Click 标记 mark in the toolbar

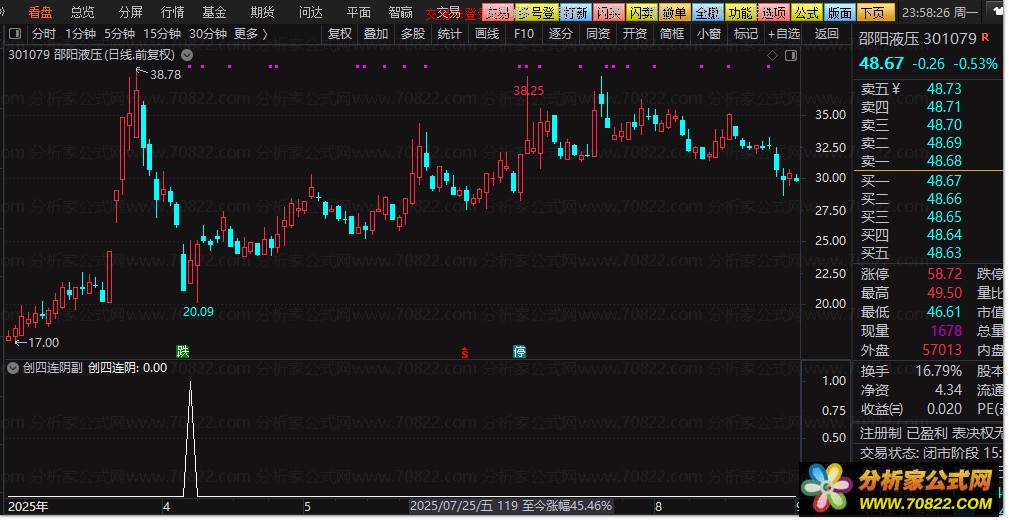point(745,33)
